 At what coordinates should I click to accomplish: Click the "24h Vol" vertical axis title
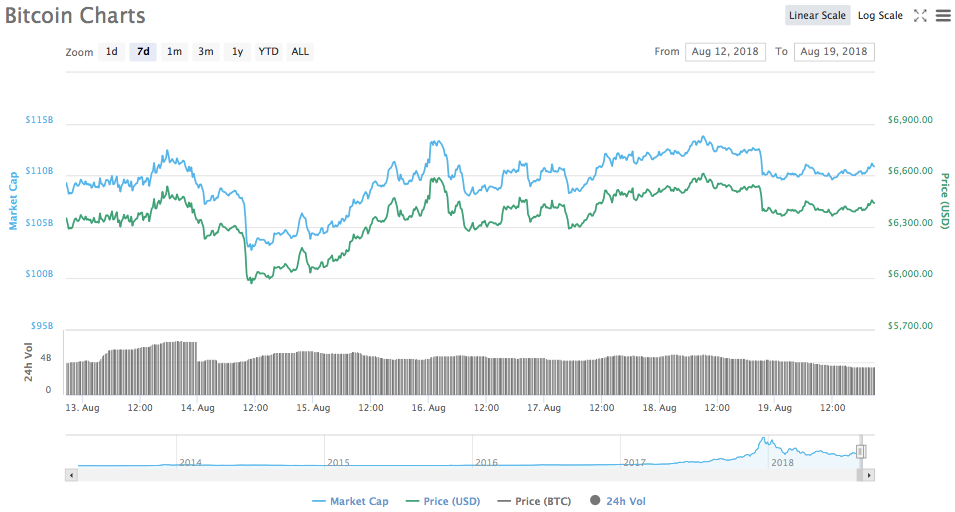28,362
